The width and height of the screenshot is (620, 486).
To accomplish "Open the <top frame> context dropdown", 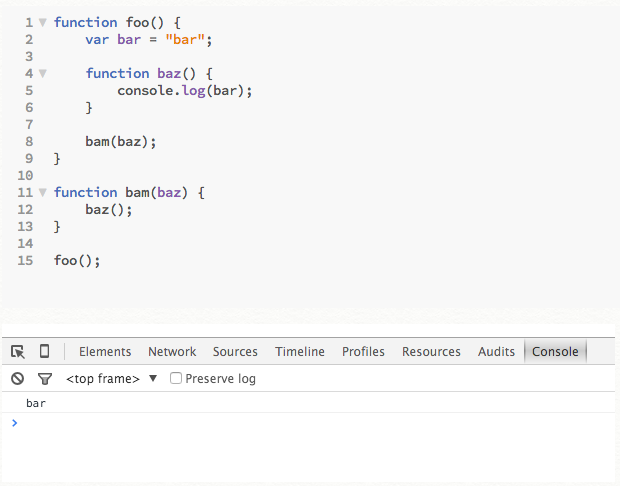I will pos(112,379).
